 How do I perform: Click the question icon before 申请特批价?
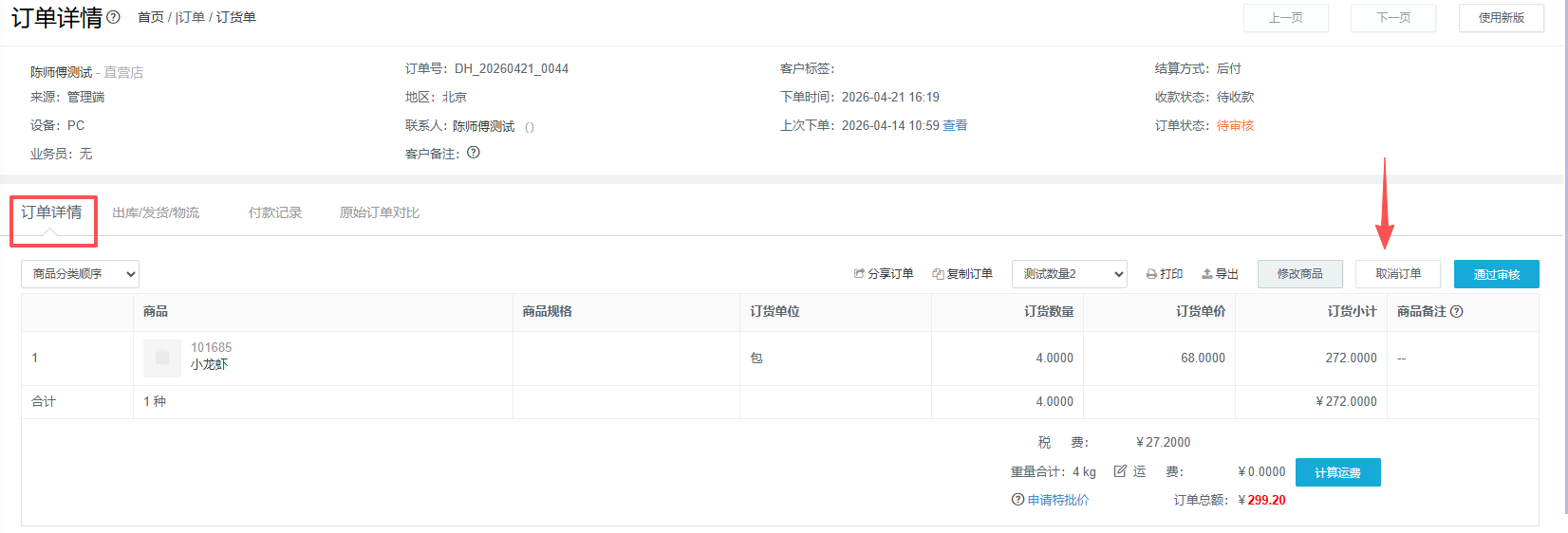coord(1017,500)
